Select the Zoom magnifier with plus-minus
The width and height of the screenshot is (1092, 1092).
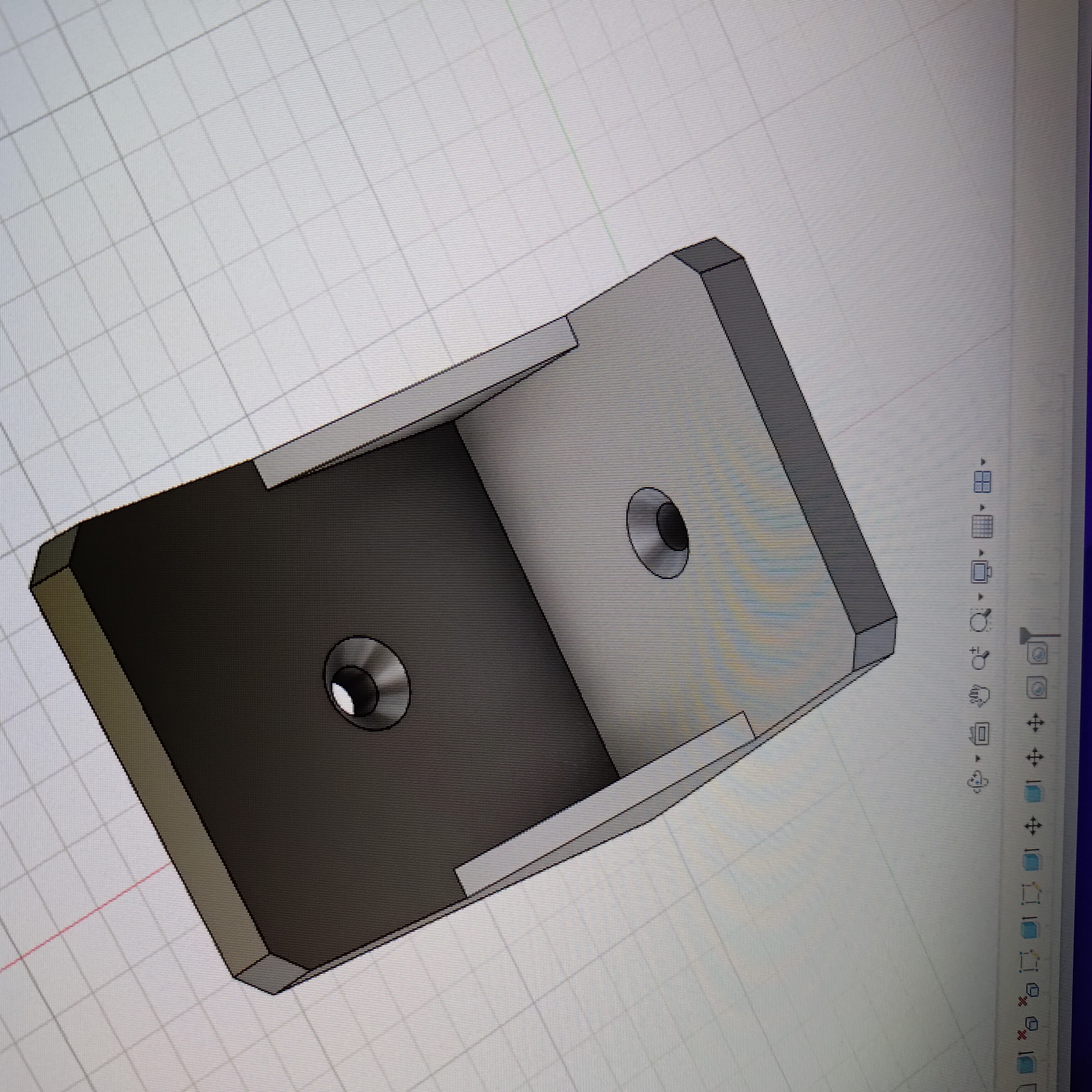pos(980,658)
